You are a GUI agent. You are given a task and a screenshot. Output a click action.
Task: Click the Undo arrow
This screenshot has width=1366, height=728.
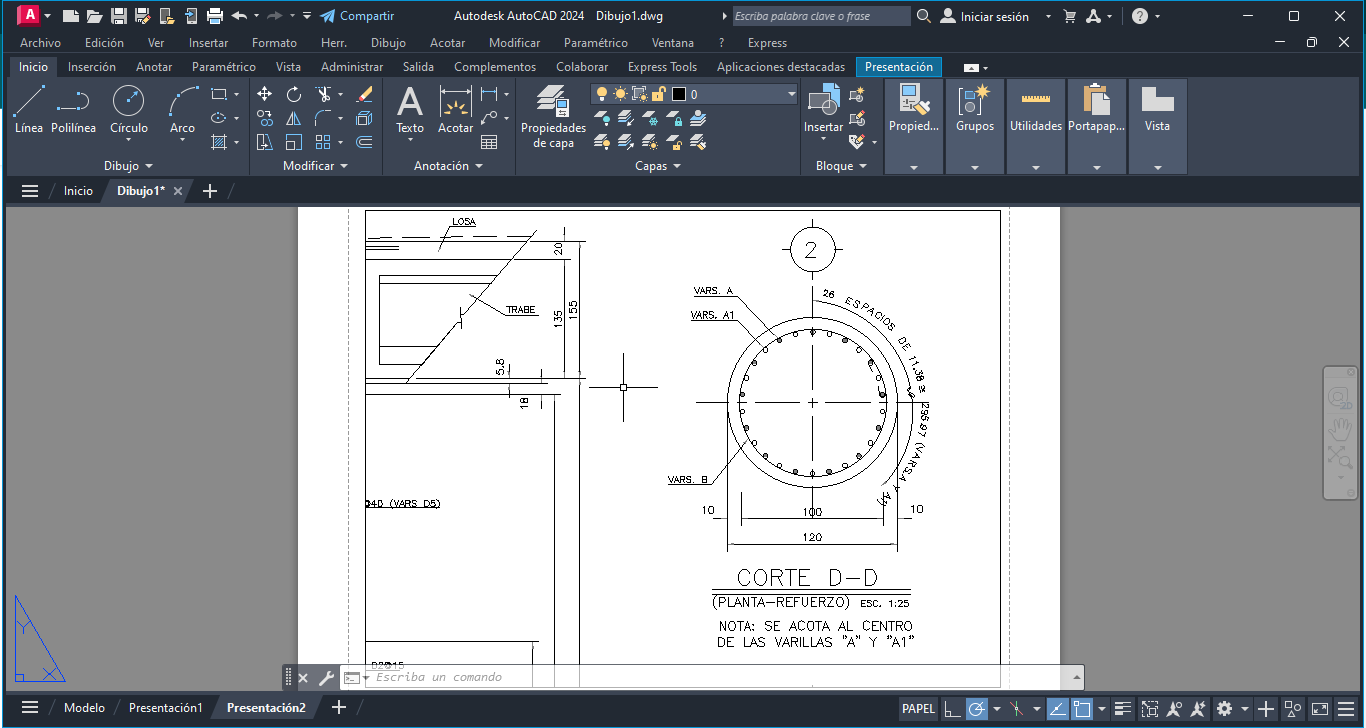[x=238, y=16]
